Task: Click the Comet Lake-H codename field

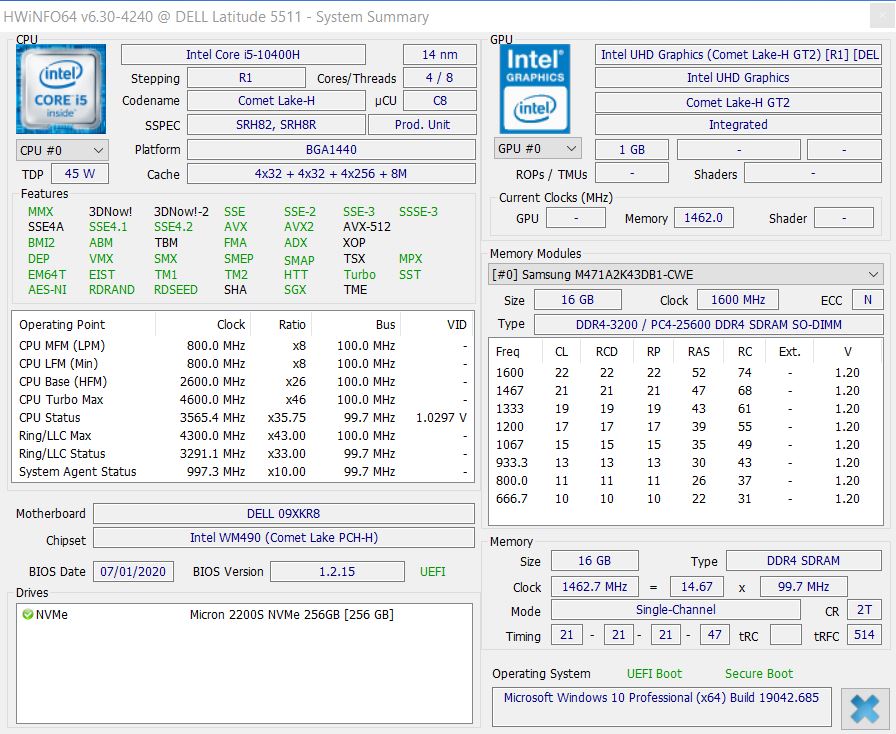Action: (276, 101)
